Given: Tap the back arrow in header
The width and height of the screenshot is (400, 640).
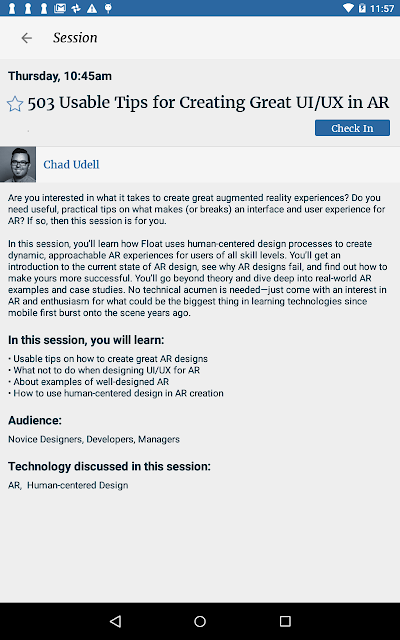Looking at the screenshot, I should pos(27,38).
